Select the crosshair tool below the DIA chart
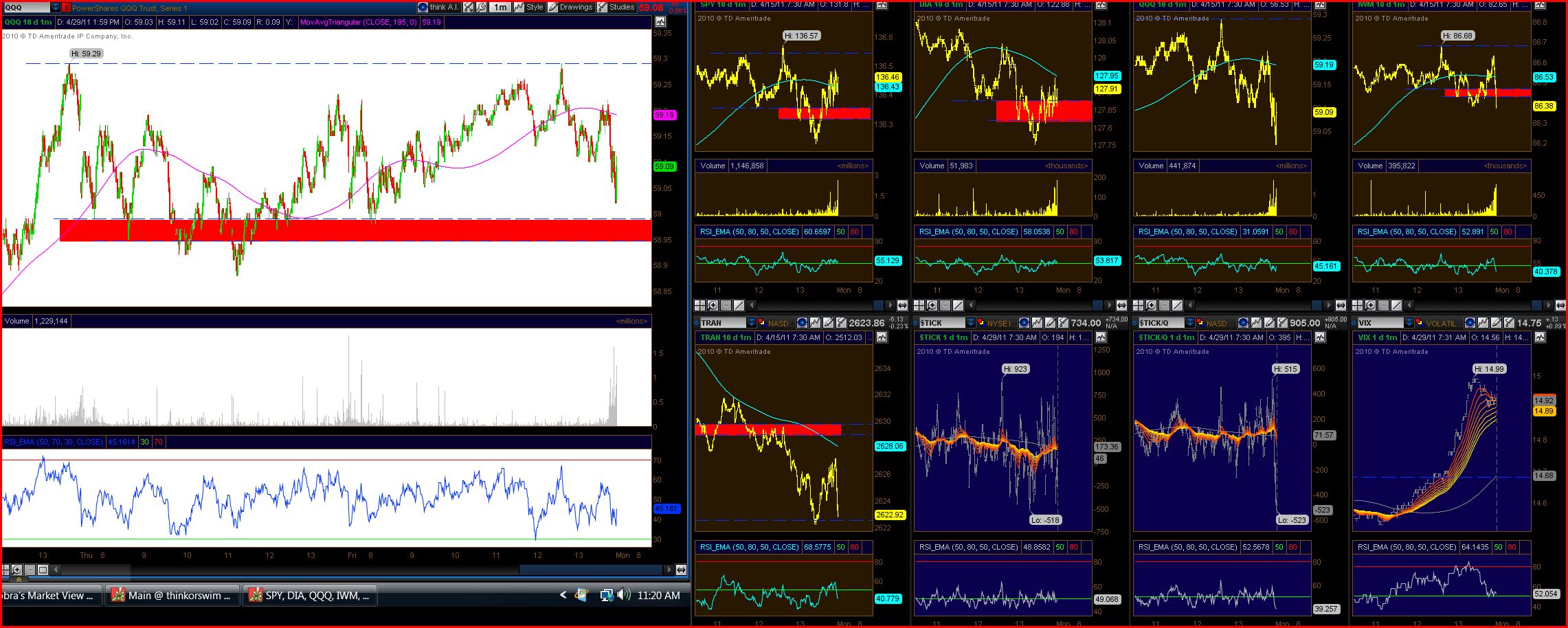1568x628 pixels. [x=919, y=305]
